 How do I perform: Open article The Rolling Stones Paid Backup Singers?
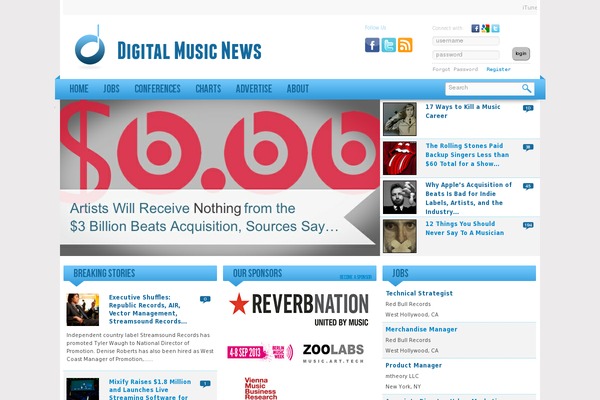coord(467,155)
